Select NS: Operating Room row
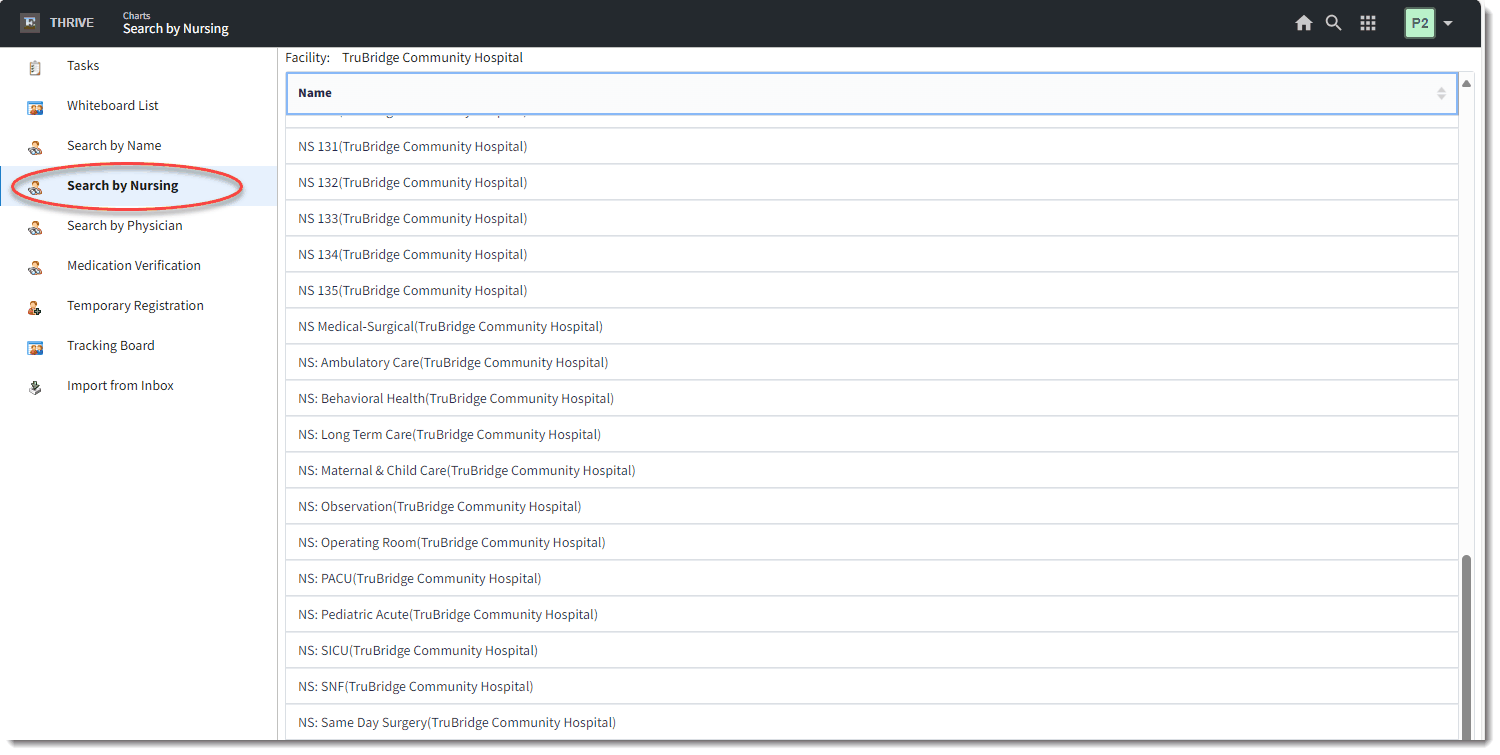The width and height of the screenshot is (1500, 755). coord(872,542)
